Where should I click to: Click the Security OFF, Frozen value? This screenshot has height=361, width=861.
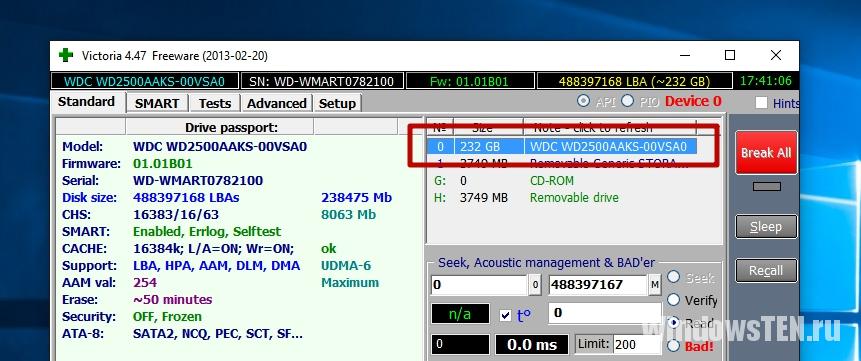click(167, 317)
